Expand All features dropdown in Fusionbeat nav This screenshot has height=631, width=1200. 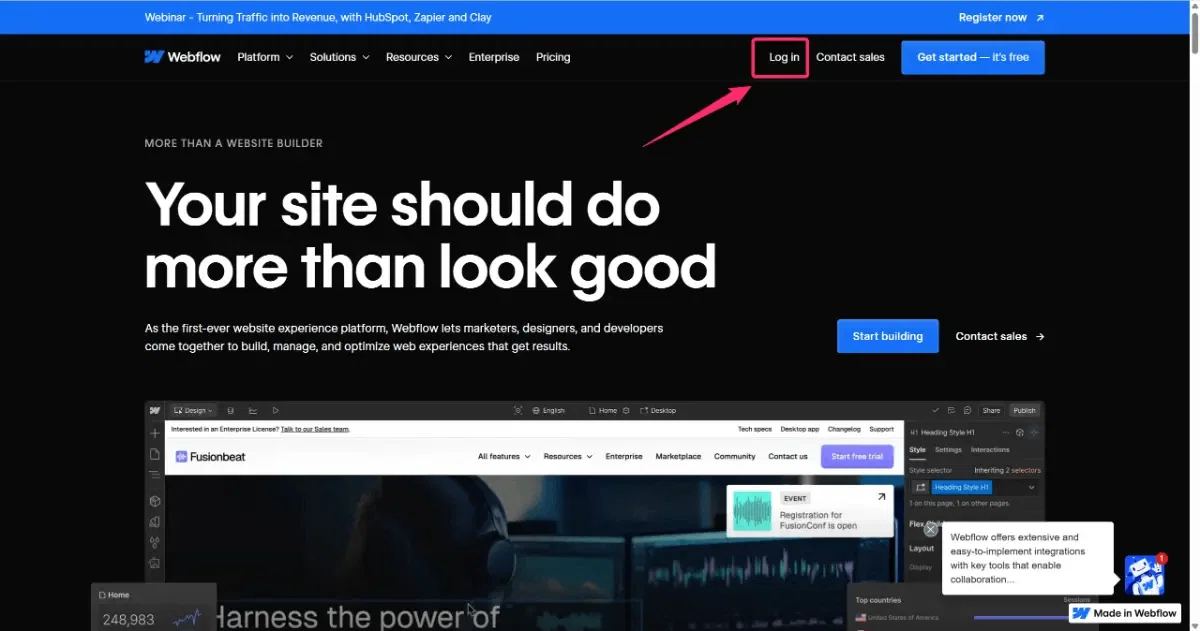pyautogui.click(x=503, y=456)
